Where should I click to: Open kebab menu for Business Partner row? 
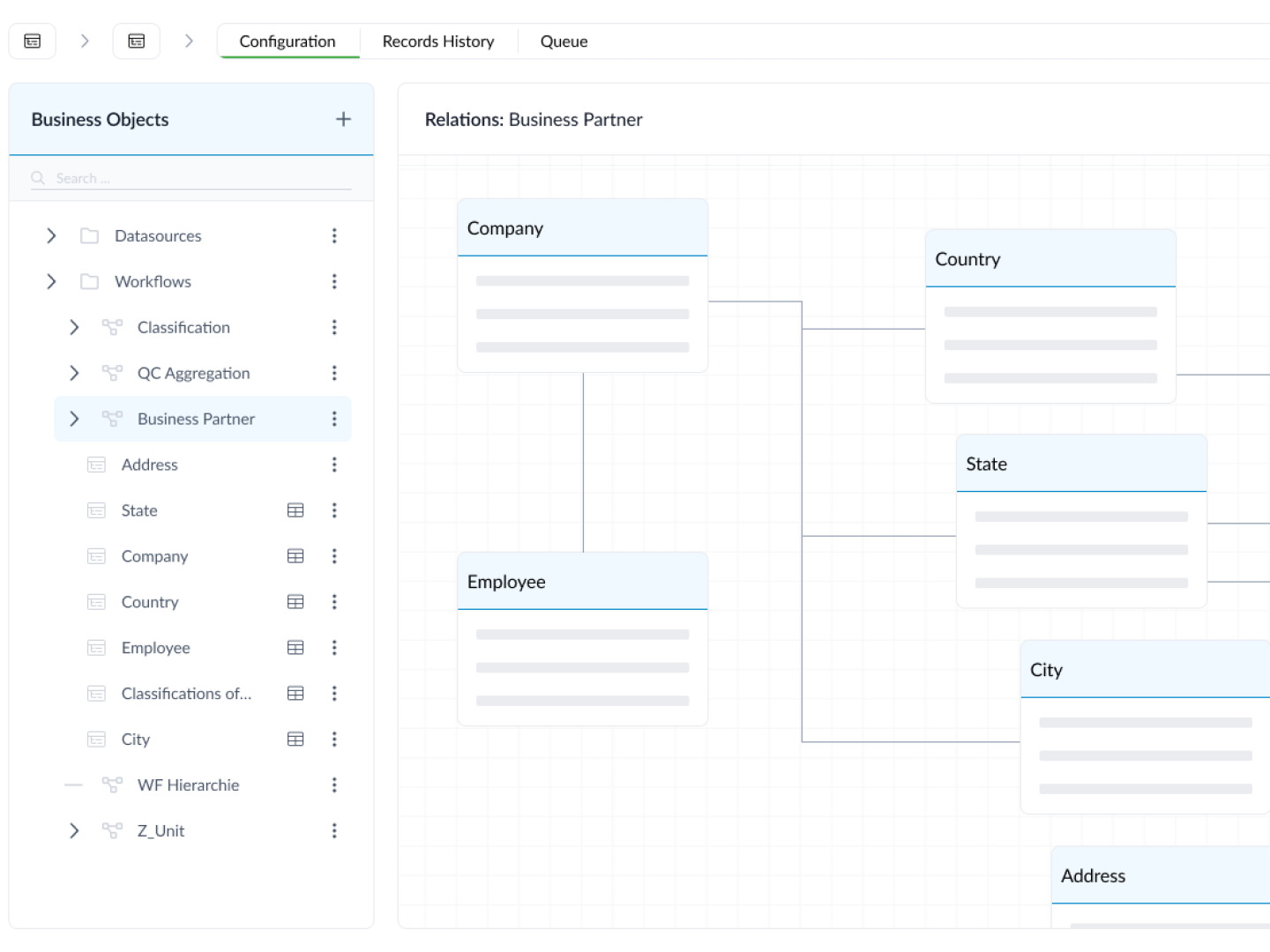(334, 419)
